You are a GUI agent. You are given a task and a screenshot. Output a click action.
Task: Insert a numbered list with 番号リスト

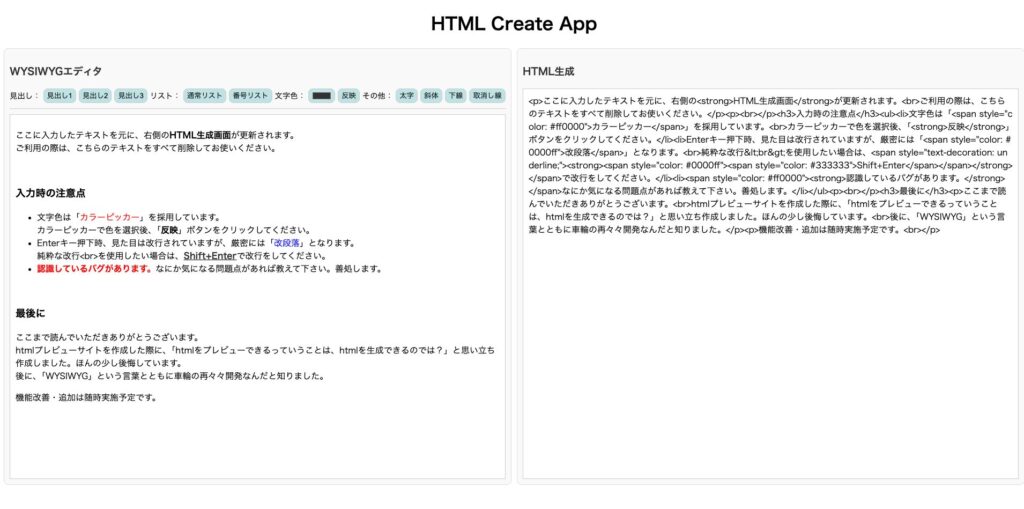pyautogui.click(x=250, y=95)
